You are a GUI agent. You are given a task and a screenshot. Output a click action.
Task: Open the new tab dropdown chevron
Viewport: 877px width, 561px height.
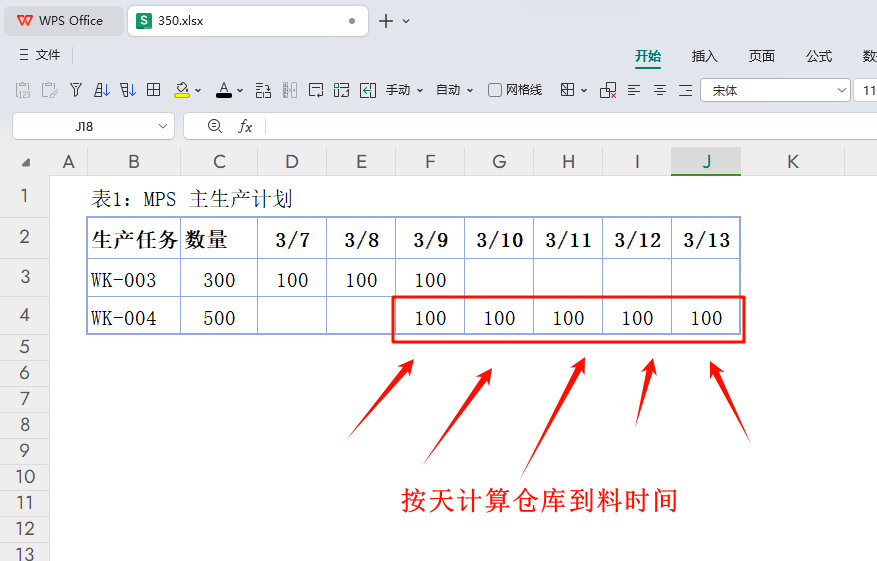pyautogui.click(x=406, y=21)
